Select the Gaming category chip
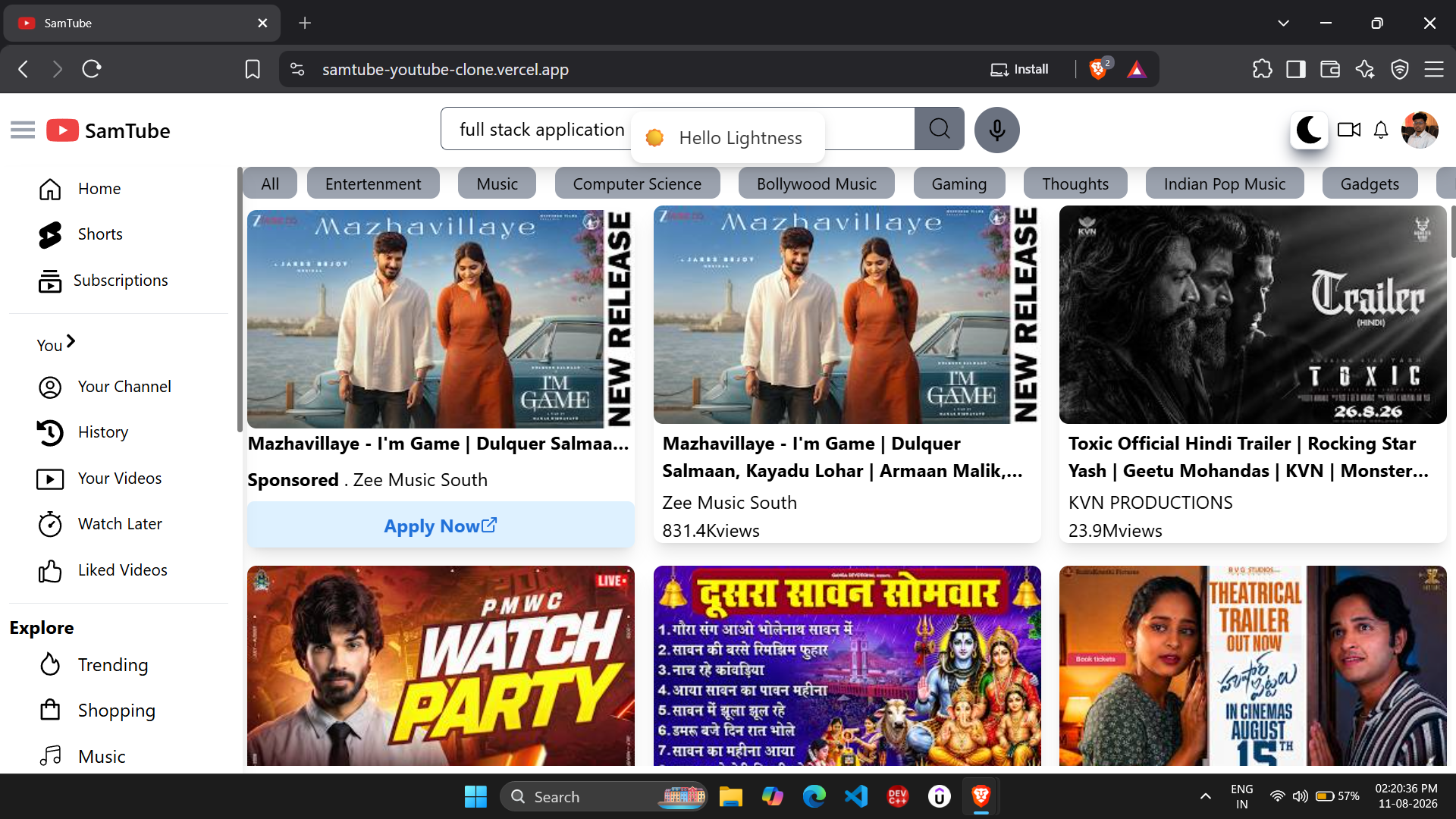This screenshot has height=819, width=1456. [x=959, y=184]
